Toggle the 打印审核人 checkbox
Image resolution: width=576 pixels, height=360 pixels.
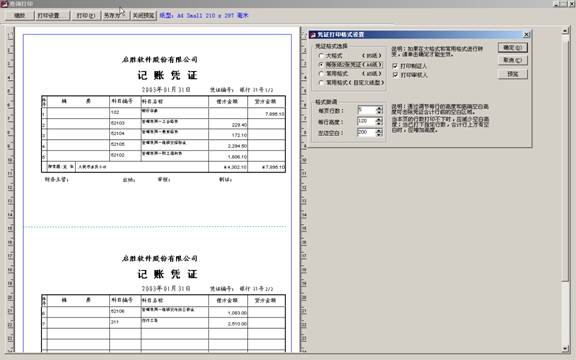click(395, 75)
